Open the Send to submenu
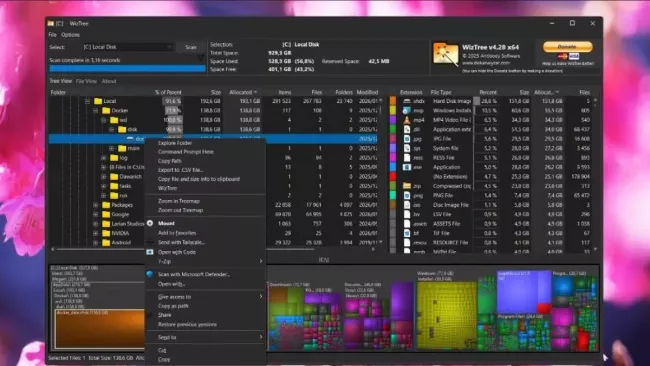The image size is (650, 366). [x=205, y=337]
